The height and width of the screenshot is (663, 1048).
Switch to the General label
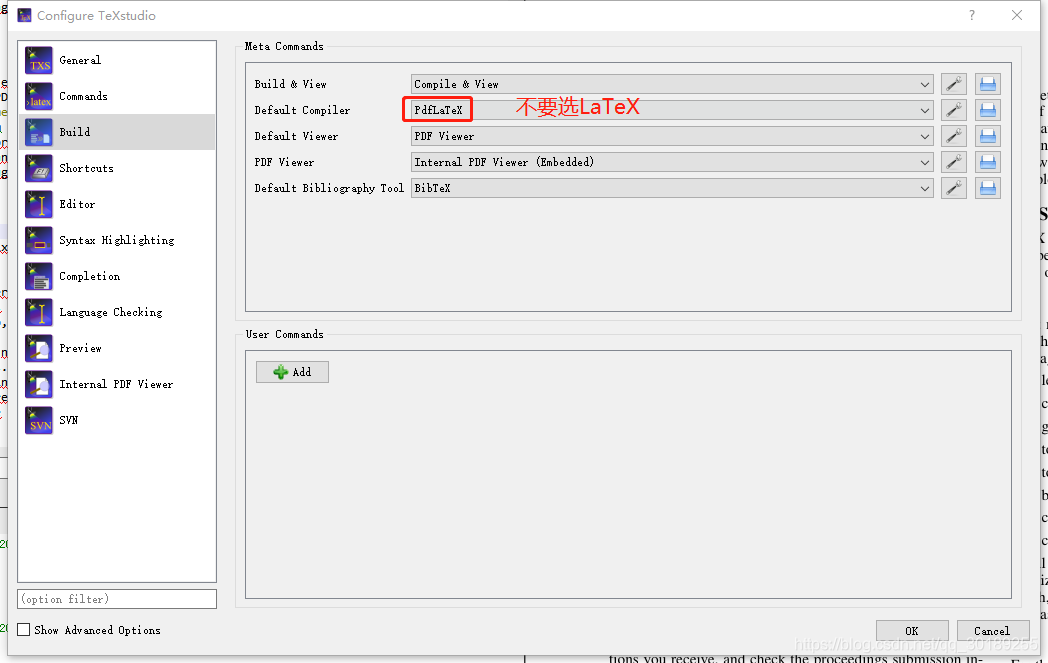[80, 60]
